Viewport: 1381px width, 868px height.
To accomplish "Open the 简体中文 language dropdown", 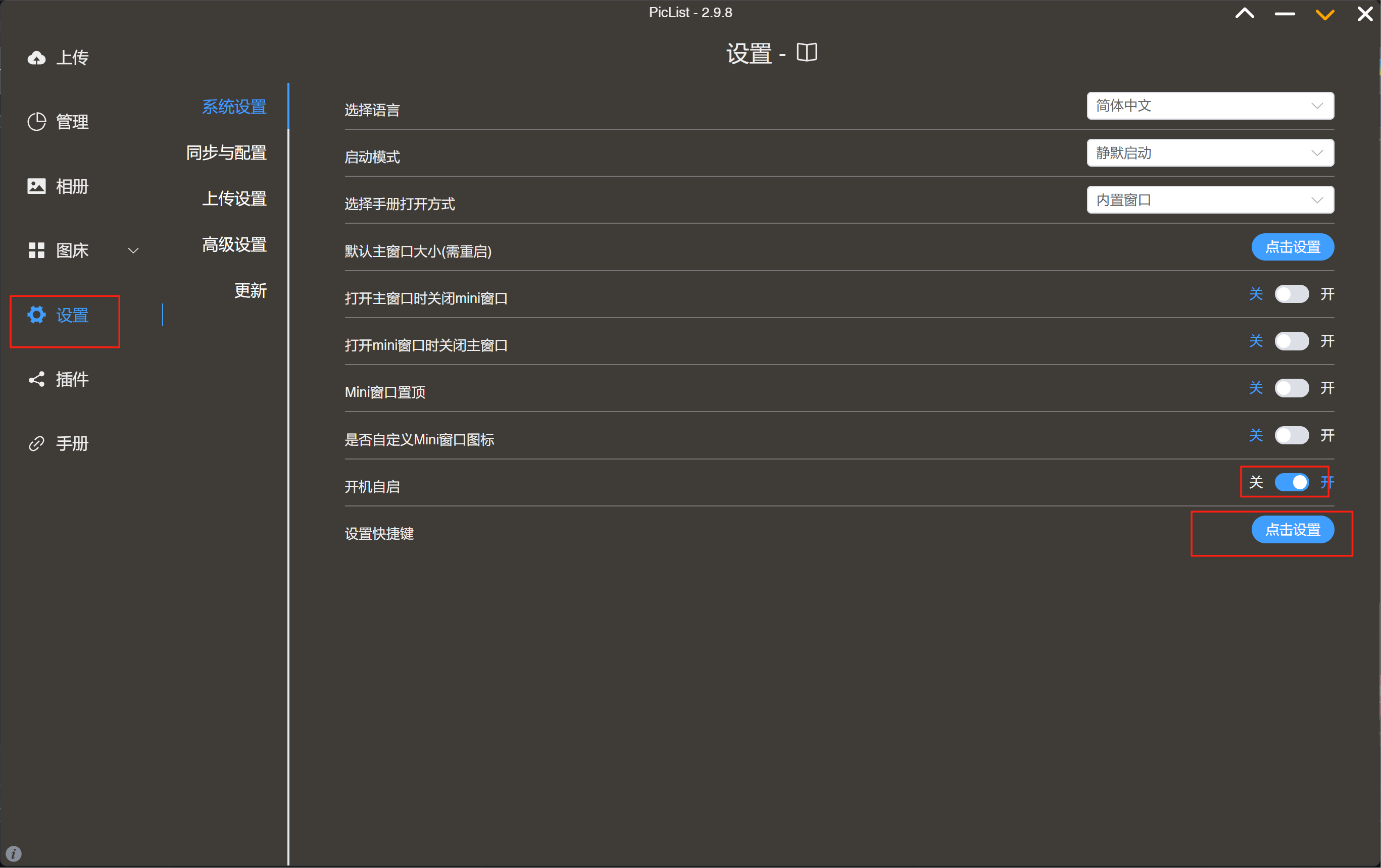I will (x=1210, y=106).
